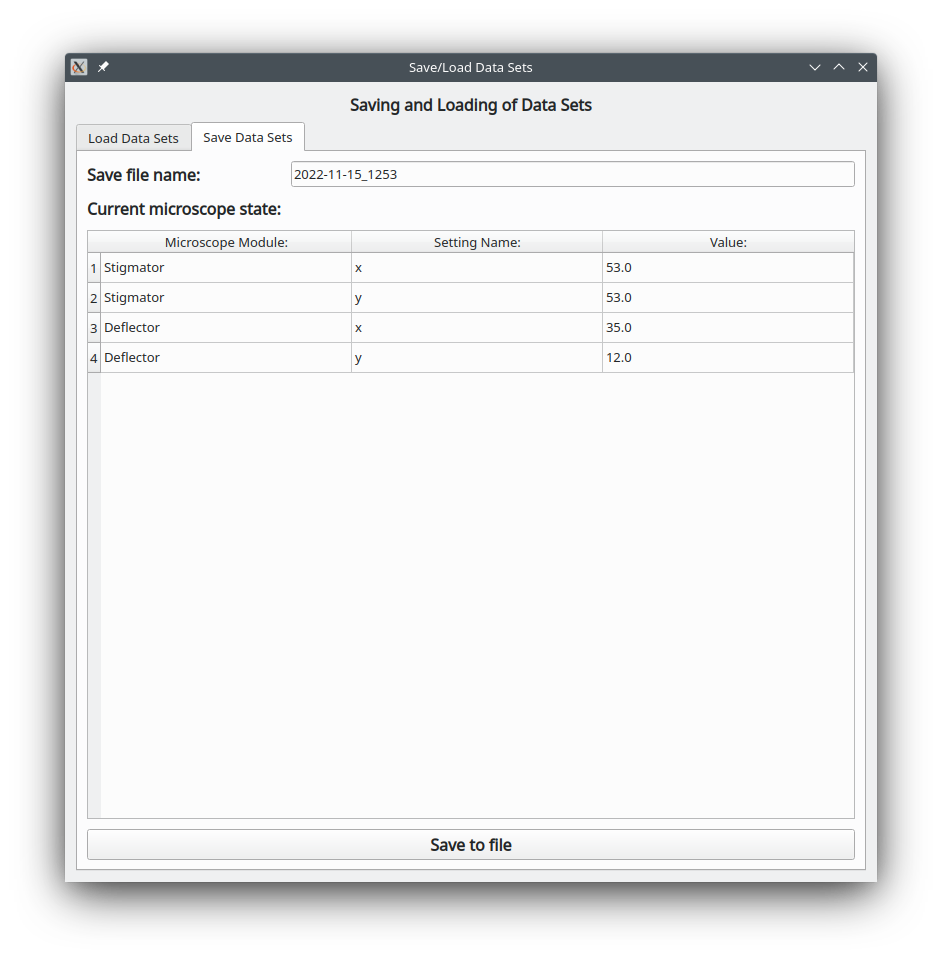Screen dimensions: 942x959
Task: Select row header 2
Action: [94, 298]
